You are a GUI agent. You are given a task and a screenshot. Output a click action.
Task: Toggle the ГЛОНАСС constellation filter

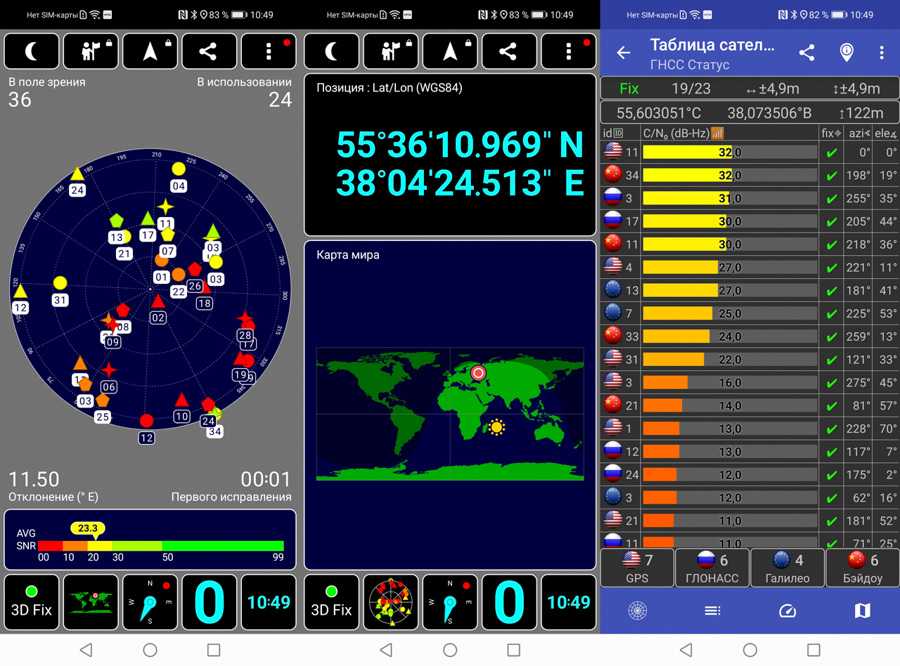pos(711,567)
